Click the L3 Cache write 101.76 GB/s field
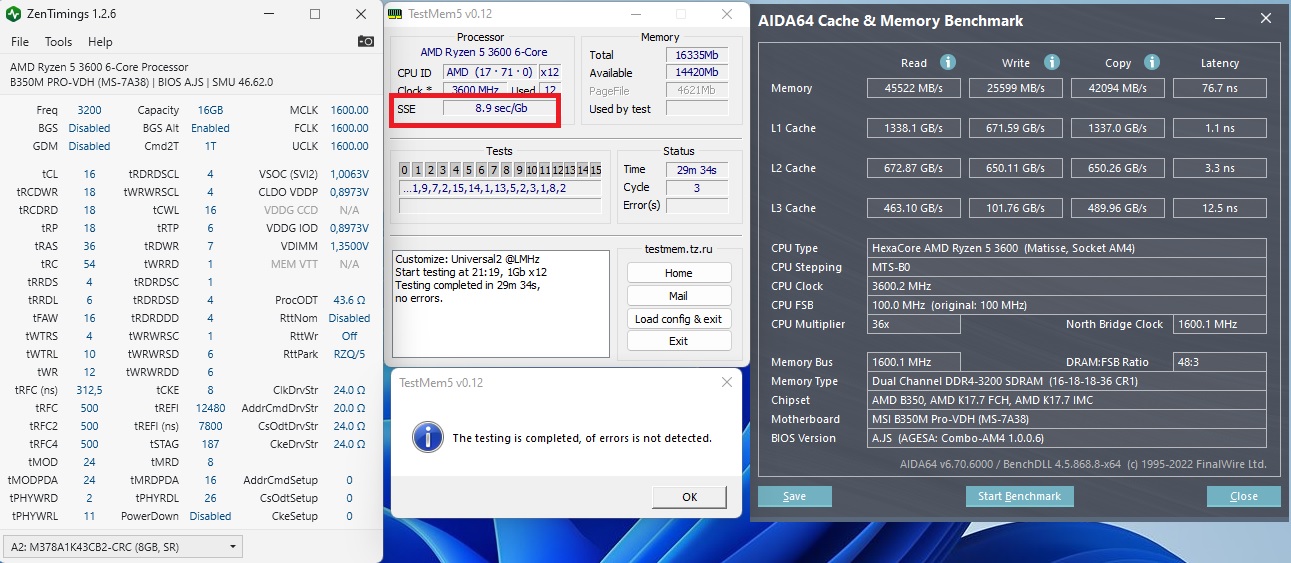The width and height of the screenshot is (1291, 563). 1016,208
